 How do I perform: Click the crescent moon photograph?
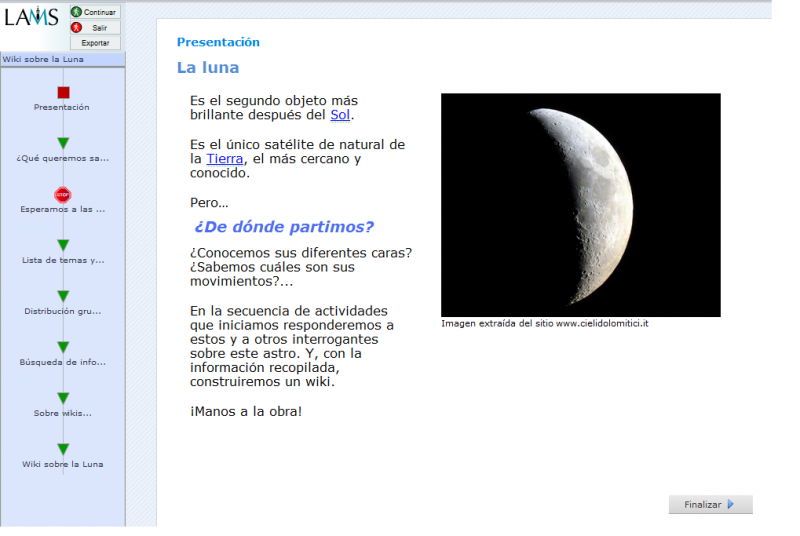click(581, 205)
